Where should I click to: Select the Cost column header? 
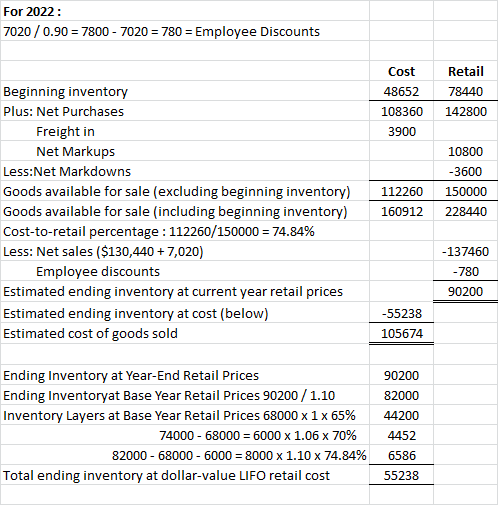coord(401,72)
